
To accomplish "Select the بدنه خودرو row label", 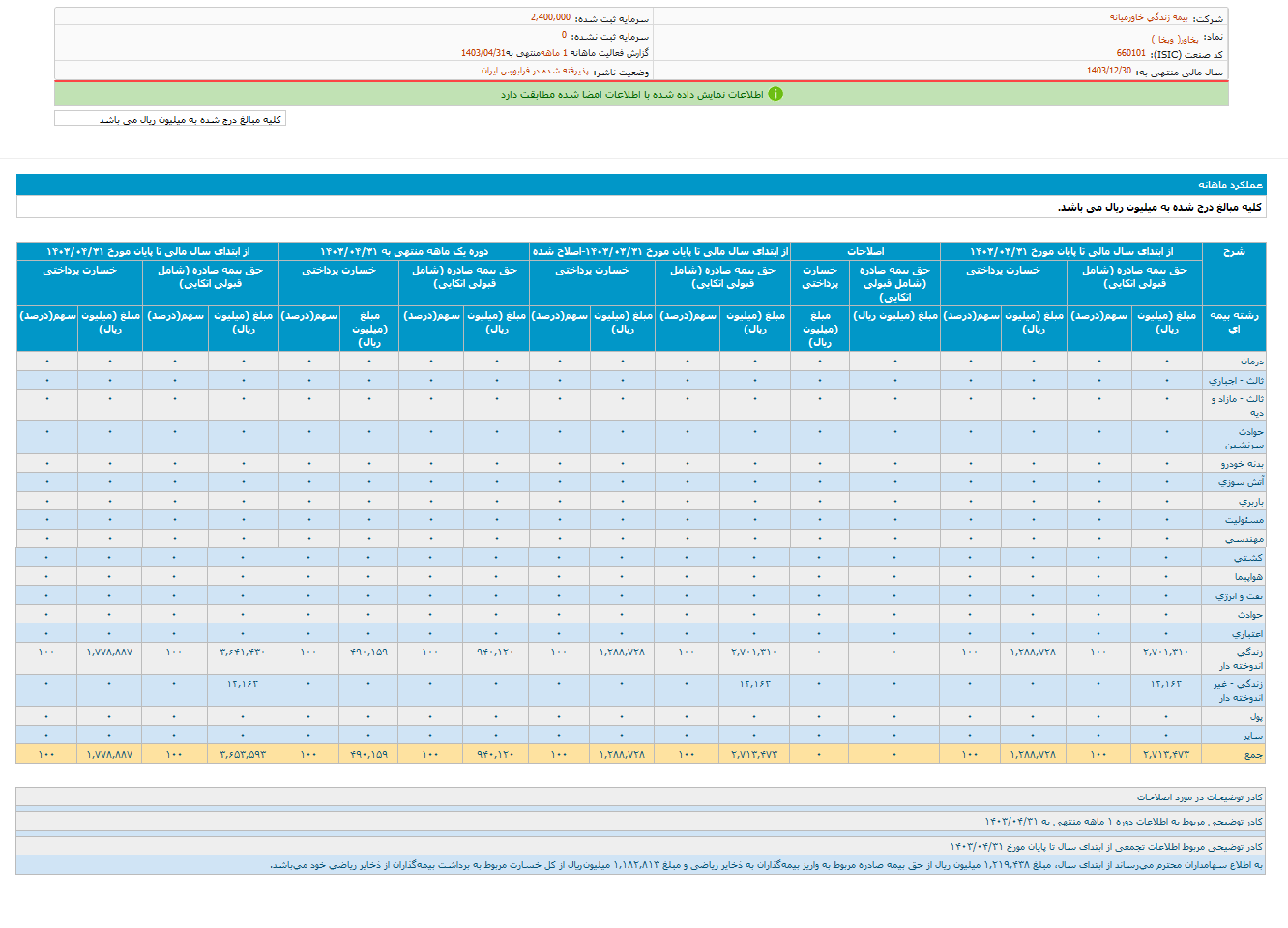I will pyautogui.click(x=1242, y=464).
